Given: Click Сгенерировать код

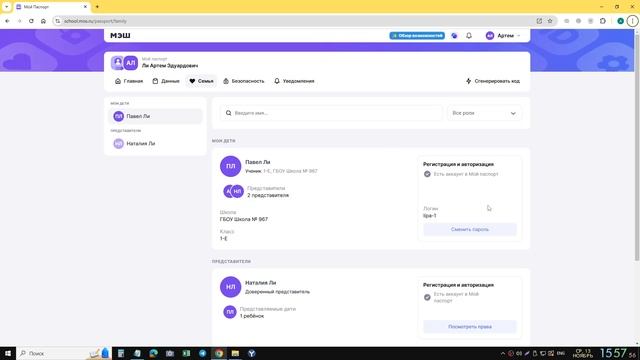Looking at the screenshot, I should pyautogui.click(x=493, y=81).
